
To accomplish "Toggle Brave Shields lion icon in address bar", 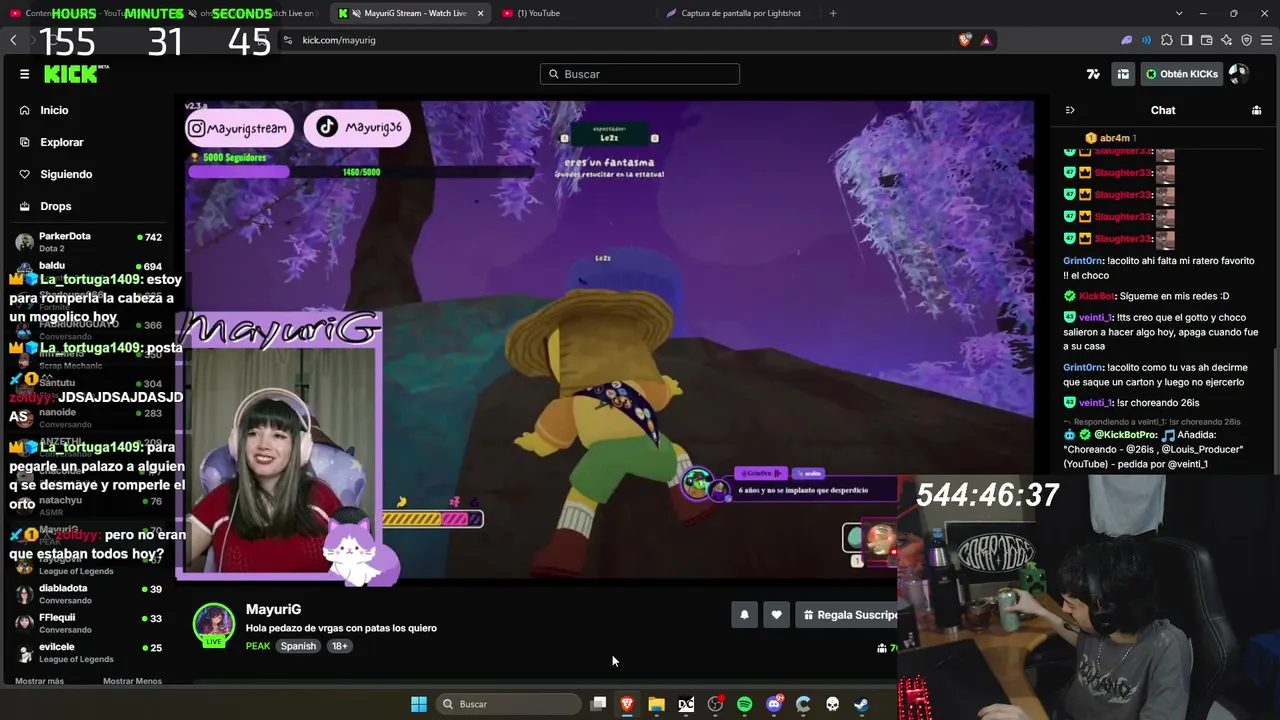I will pyautogui.click(x=965, y=40).
